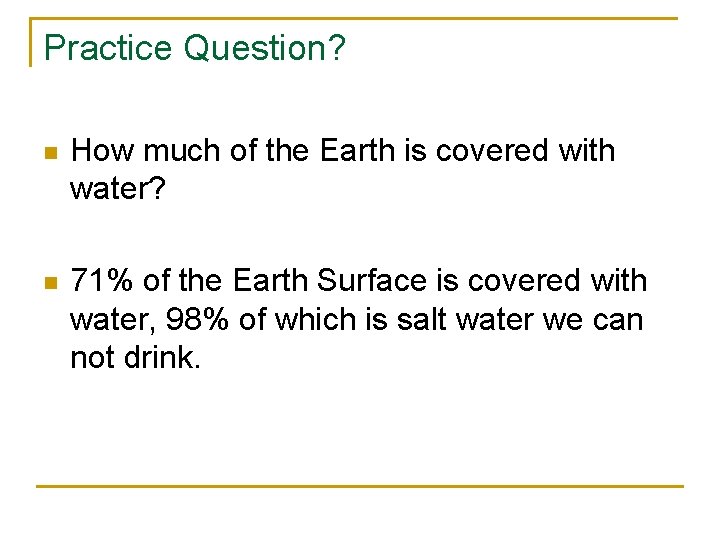This screenshot has height=540, width=720.
Task: Click the "71%" figure in the answer
Action: pyautogui.click(x=101, y=280)
